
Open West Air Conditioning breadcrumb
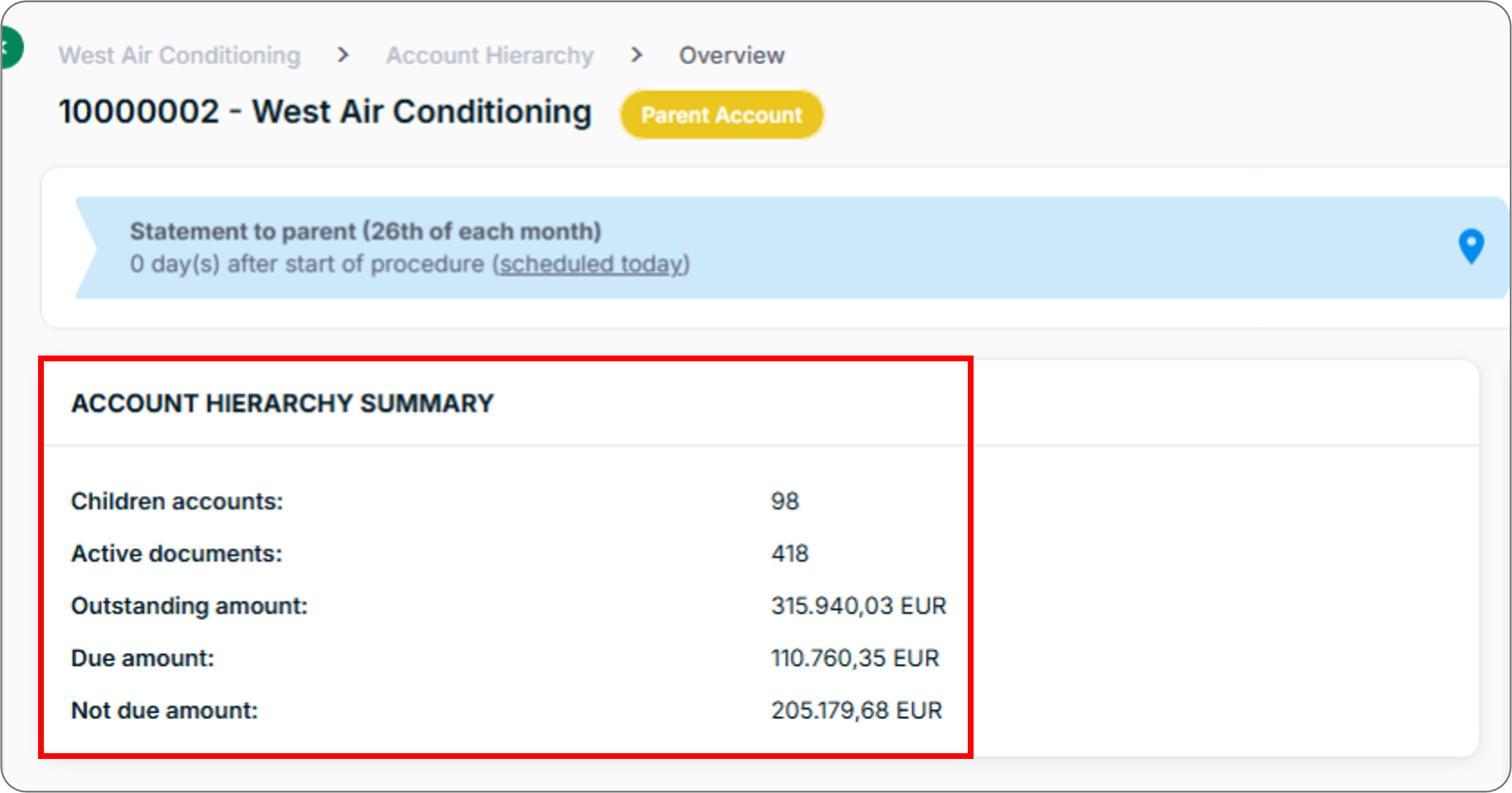(x=179, y=55)
